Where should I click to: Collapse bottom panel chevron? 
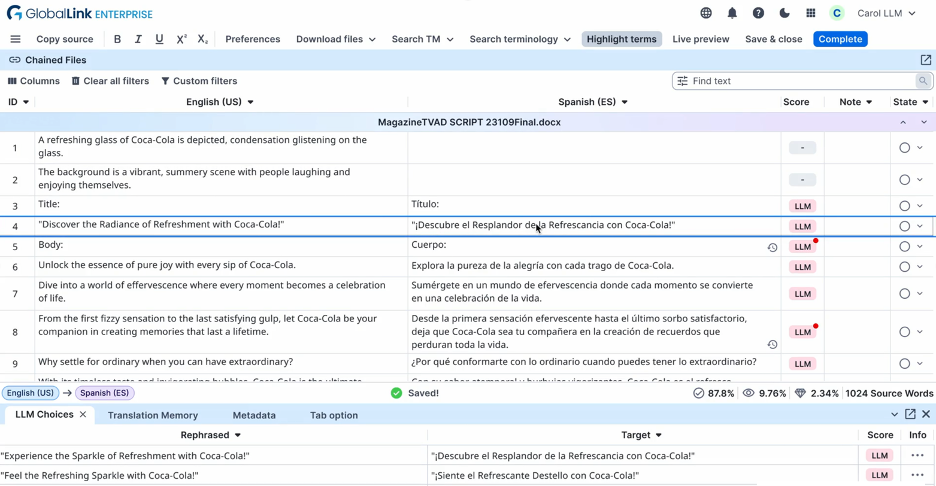tap(894, 414)
